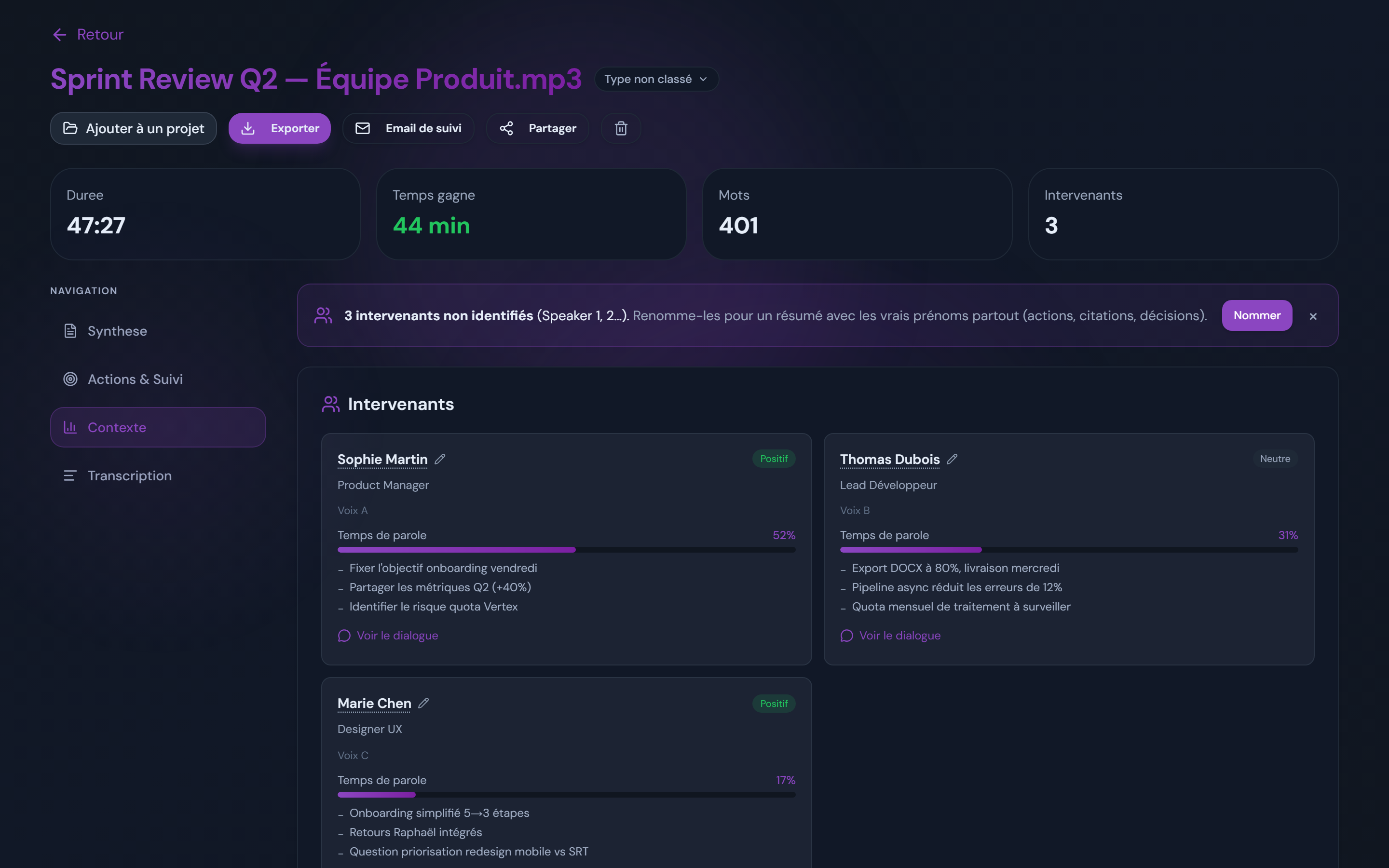Switch to the Transcription section
The width and height of the screenshot is (1389, 868).
coord(158,476)
